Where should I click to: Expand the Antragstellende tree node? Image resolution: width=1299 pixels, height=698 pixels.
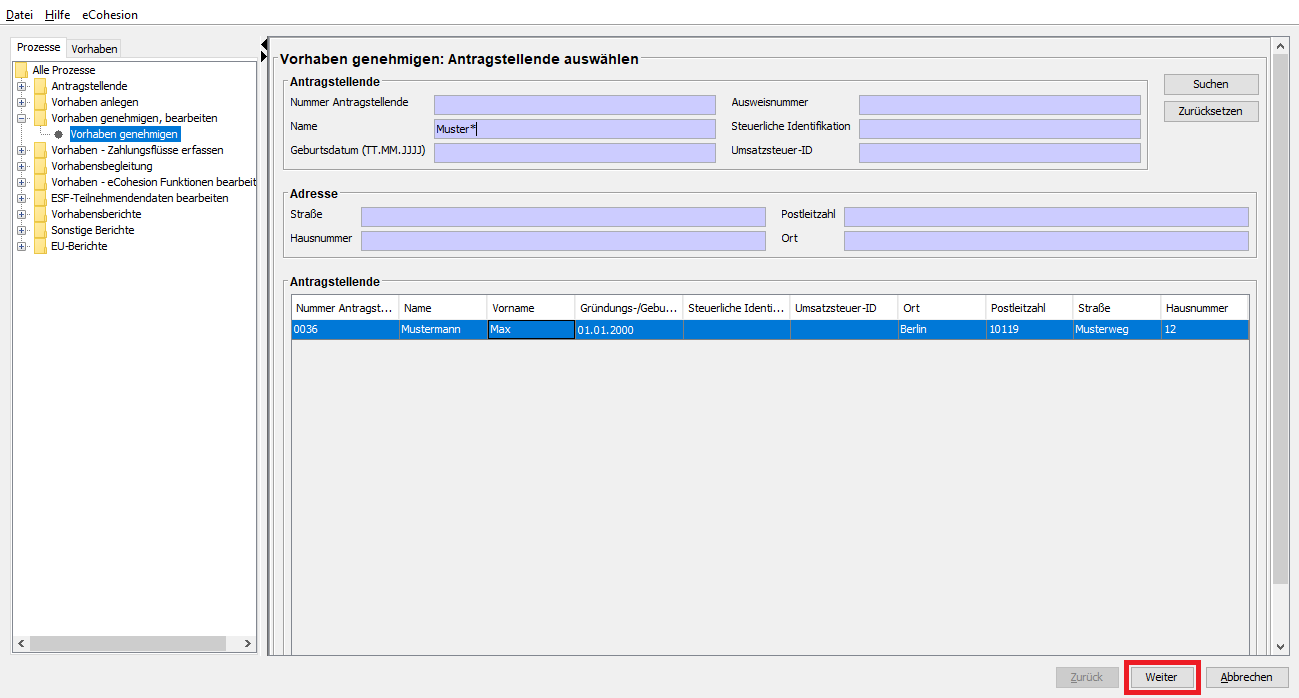click(21, 86)
